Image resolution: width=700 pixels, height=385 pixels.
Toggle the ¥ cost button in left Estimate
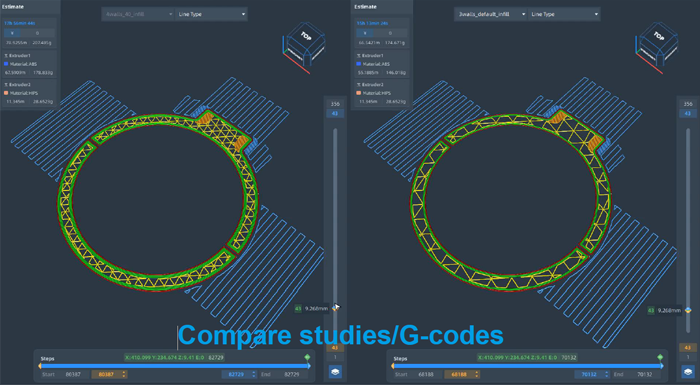pos(12,33)
